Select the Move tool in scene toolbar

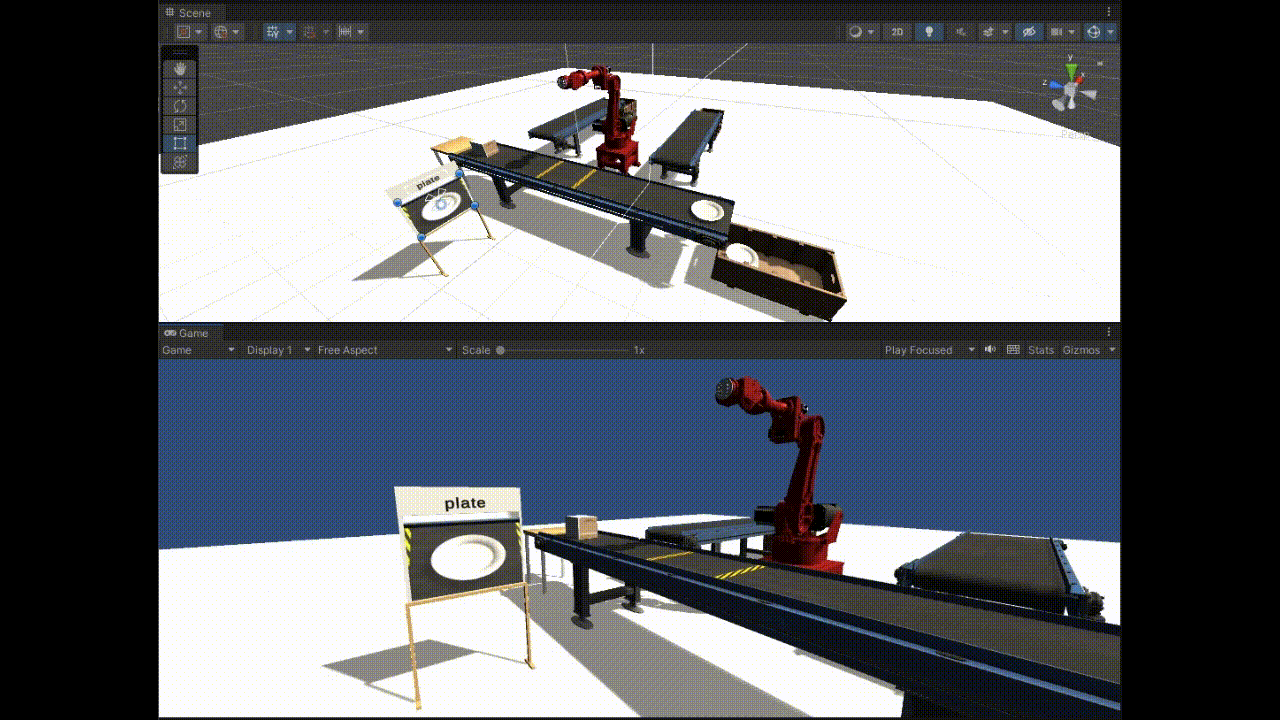180,87
